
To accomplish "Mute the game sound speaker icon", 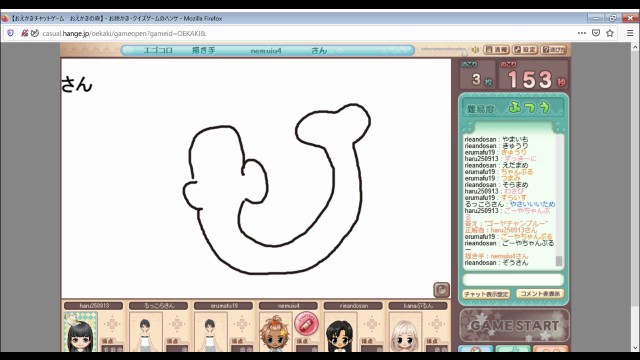I will (x=475, y=50).
